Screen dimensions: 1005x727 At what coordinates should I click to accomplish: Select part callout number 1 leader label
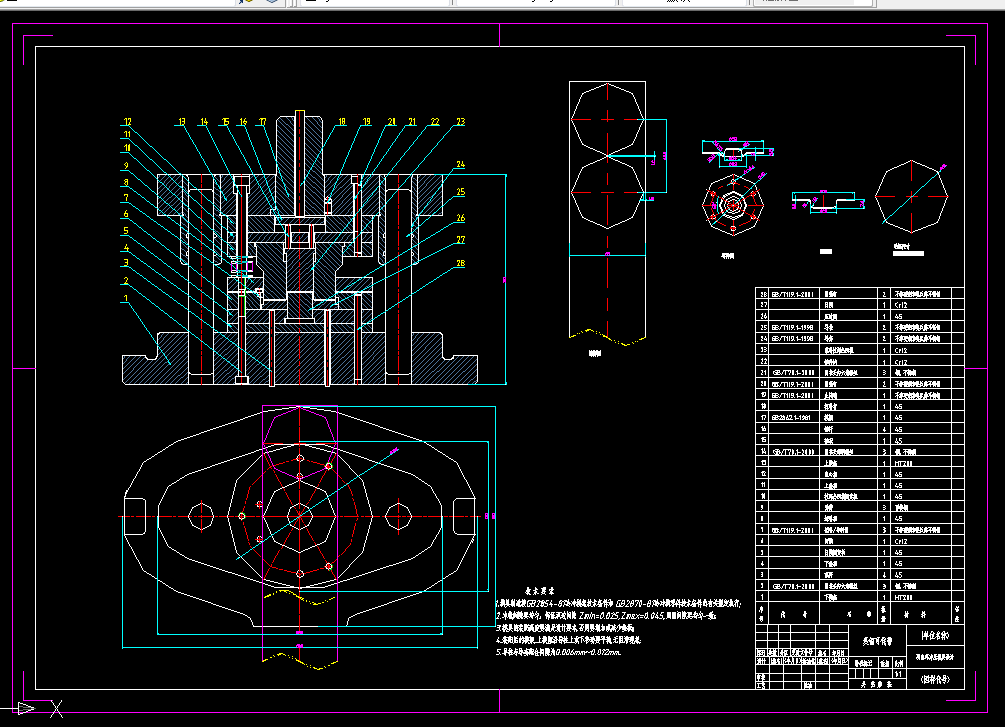[x=126, y=298]
